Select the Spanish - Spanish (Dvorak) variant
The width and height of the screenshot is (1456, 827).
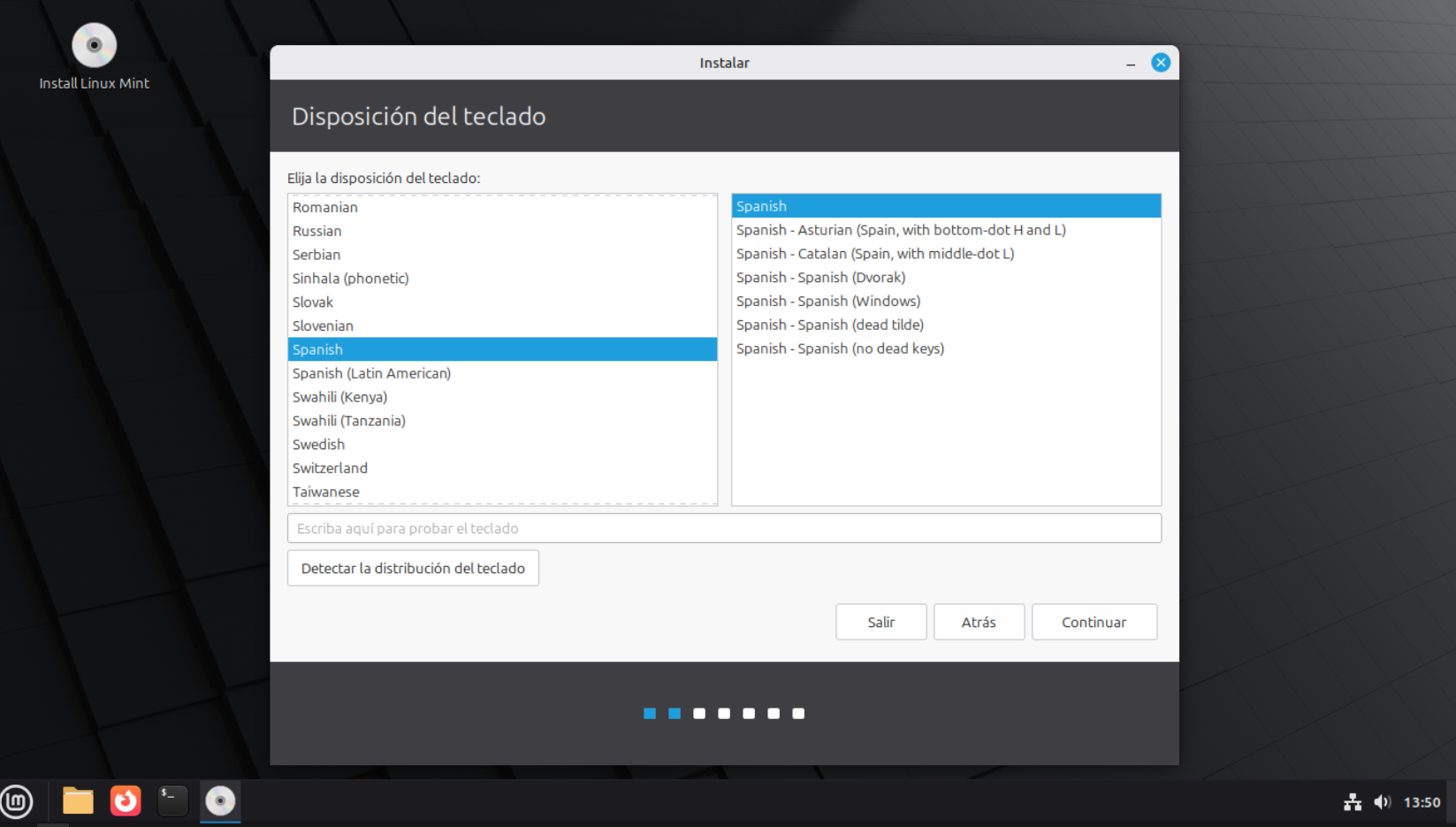point(820,278)
